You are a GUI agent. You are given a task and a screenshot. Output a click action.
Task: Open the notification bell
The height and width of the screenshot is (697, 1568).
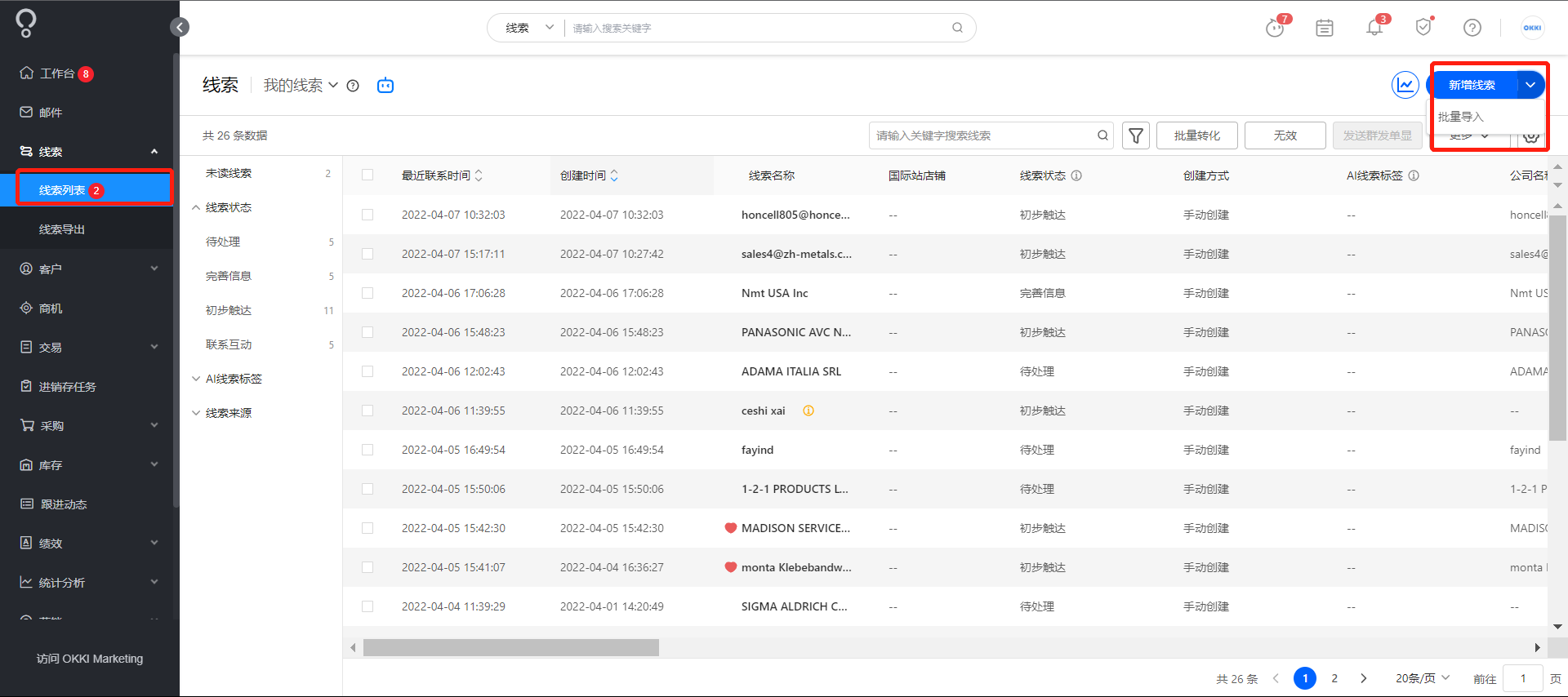(x=1375, y=27)
